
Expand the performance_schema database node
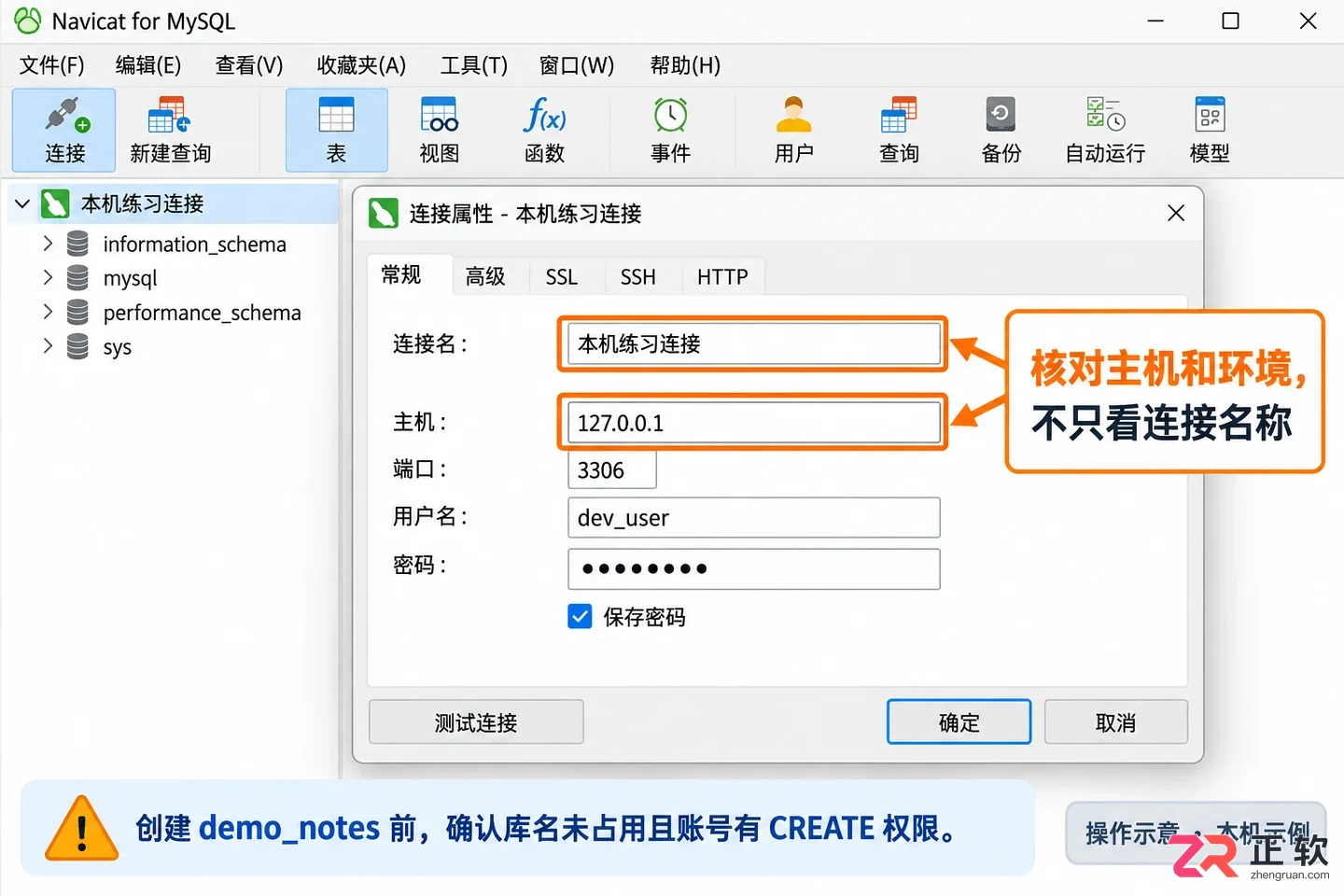[x=48, y=312]
